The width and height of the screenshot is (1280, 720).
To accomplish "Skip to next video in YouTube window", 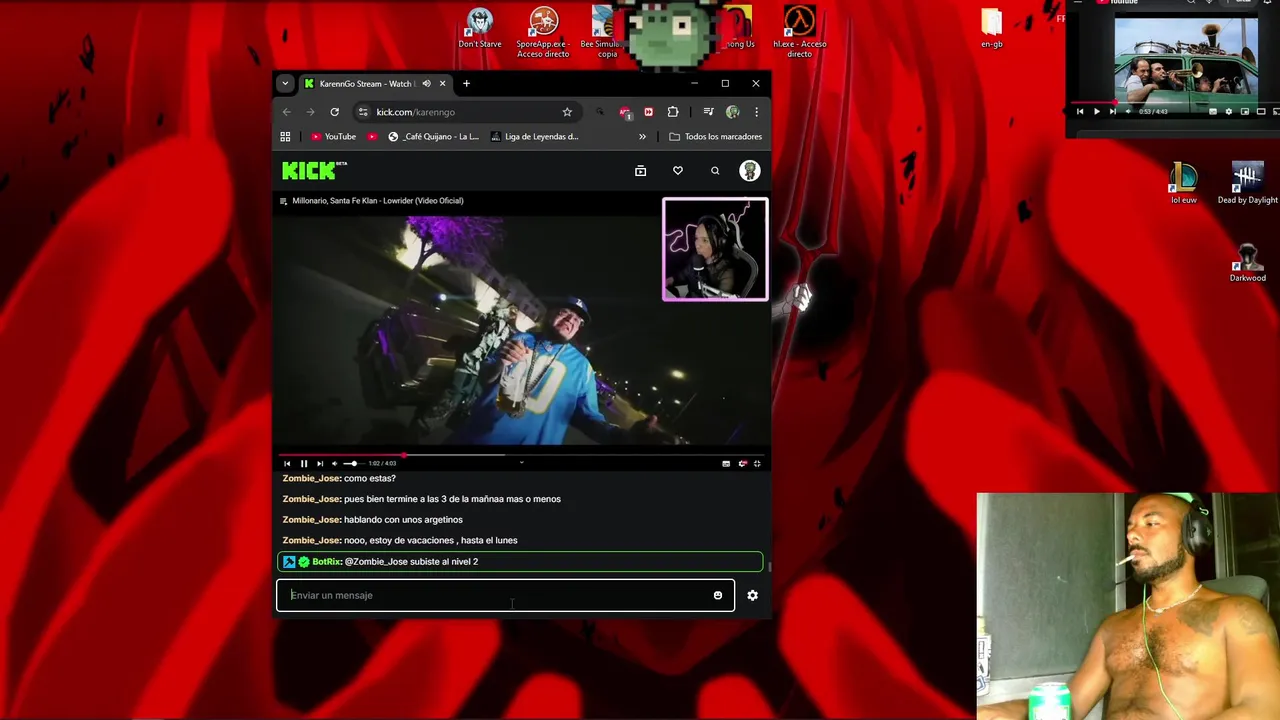I will pyautogui.click(x=1113, y=112).
